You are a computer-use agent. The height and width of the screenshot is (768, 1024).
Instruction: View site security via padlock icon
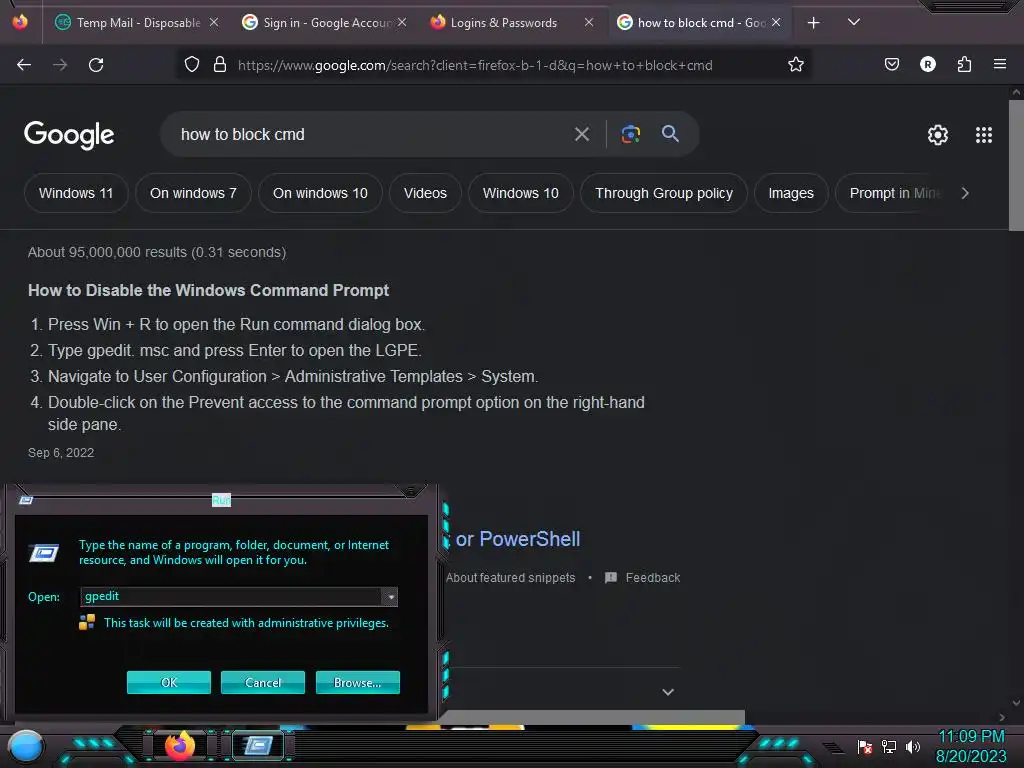220,64
